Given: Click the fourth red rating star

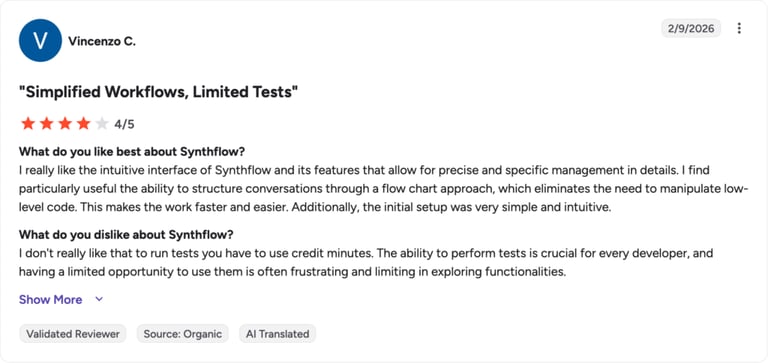Looking at the screenshot, I should (x=84, y=124).
